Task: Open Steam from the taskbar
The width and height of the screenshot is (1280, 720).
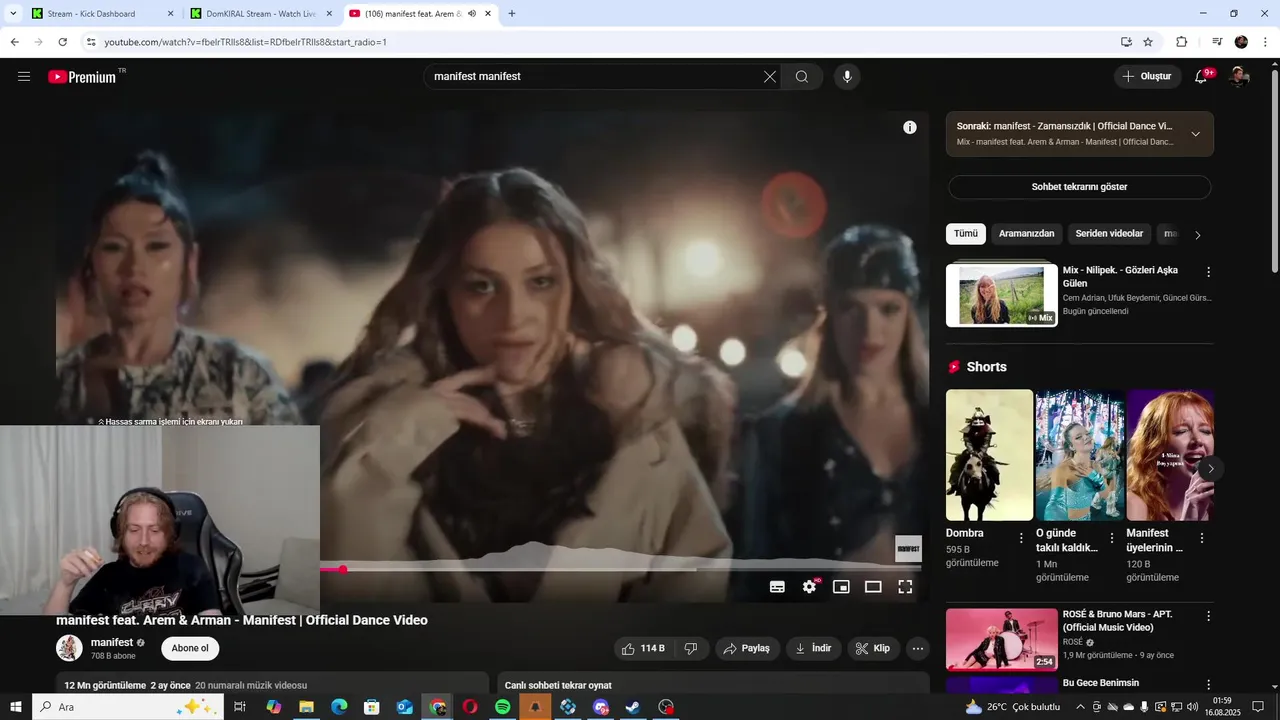Action: point(633,707)
